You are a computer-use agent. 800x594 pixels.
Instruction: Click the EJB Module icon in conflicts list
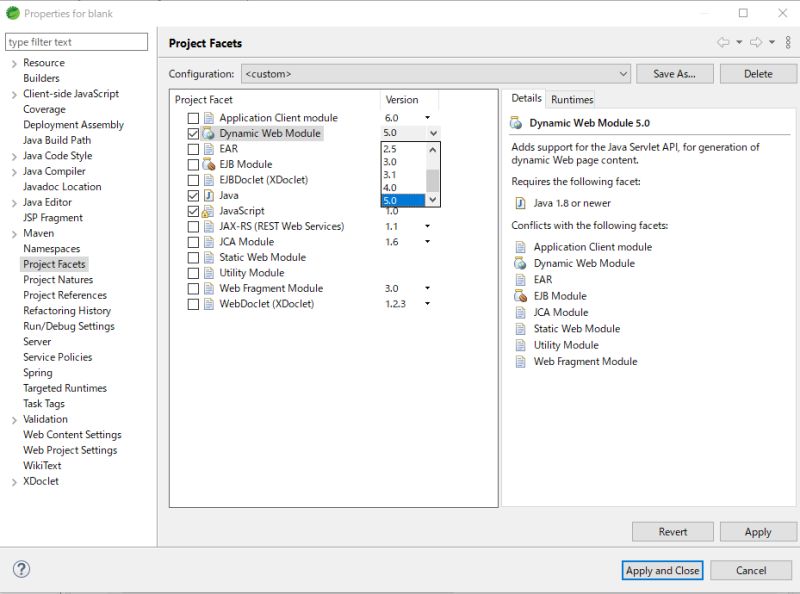click(520, 296)
